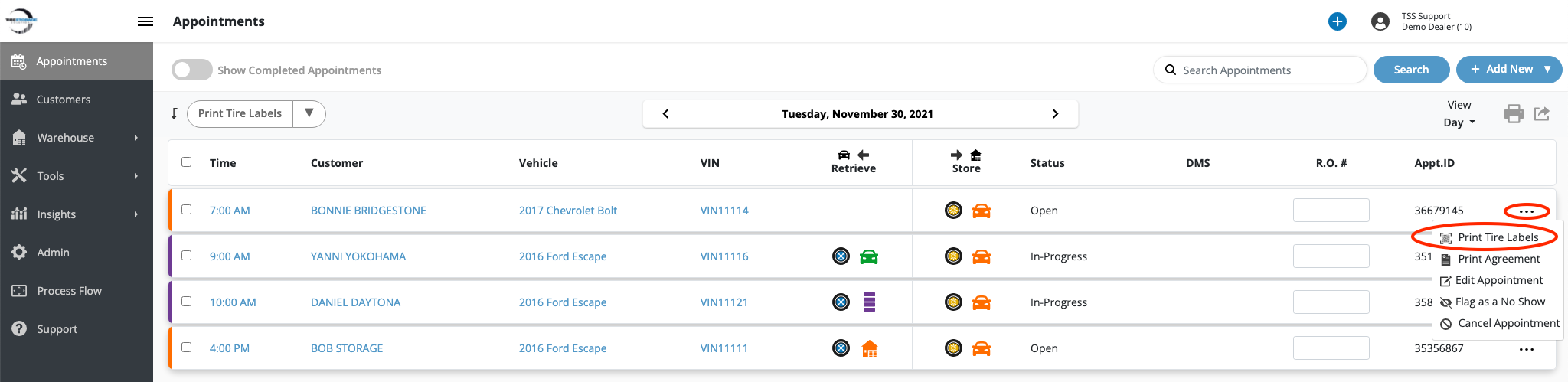Click Daniel Daytona's purple stacked tires icon
The height and width of the screenshot is (382, 1568).
[x=869, y=302]
